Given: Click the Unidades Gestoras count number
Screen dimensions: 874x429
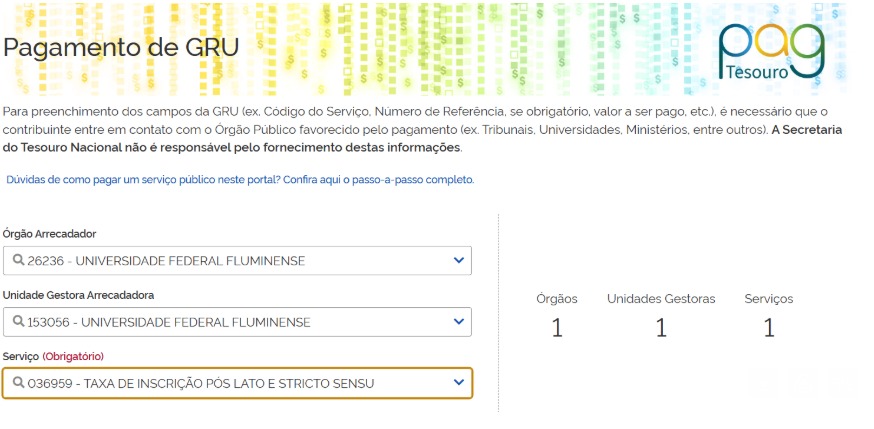Looking at the screenshot, I should click(661, 328).
